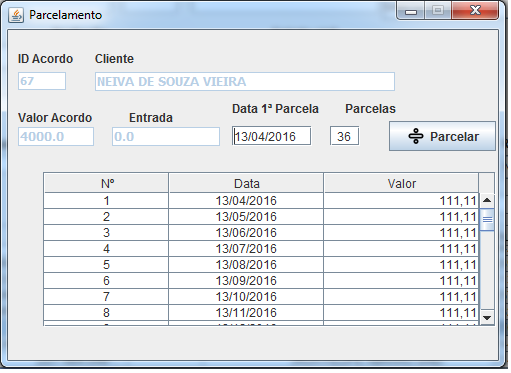
Task: Click the Nº column header
Action: point(107,184)
